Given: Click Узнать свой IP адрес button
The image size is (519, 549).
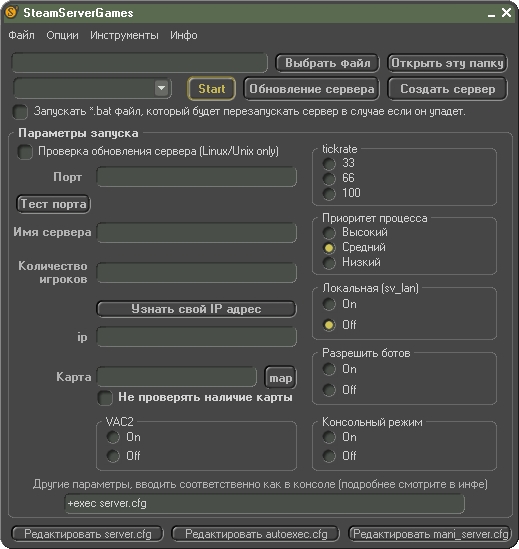Looking at the screenshot, I should [x=196, y=309].
